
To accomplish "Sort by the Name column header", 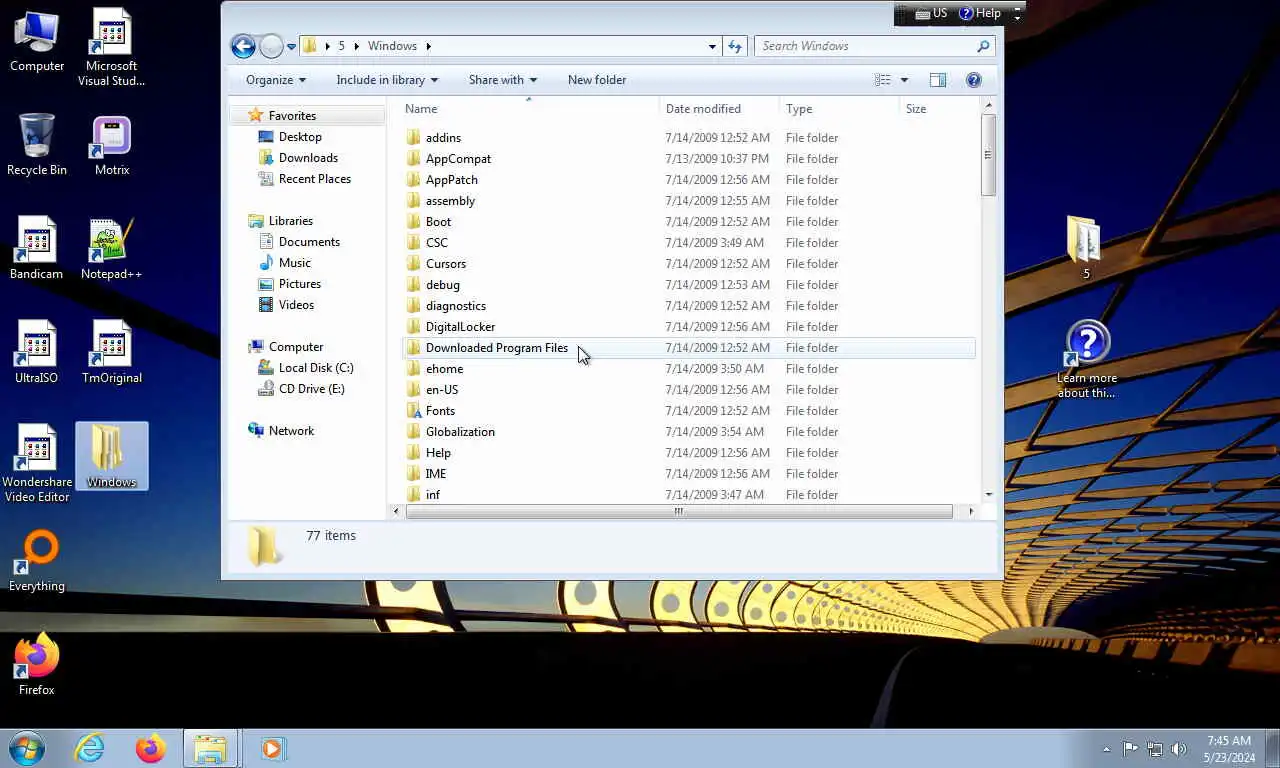I will click(529, 109).
